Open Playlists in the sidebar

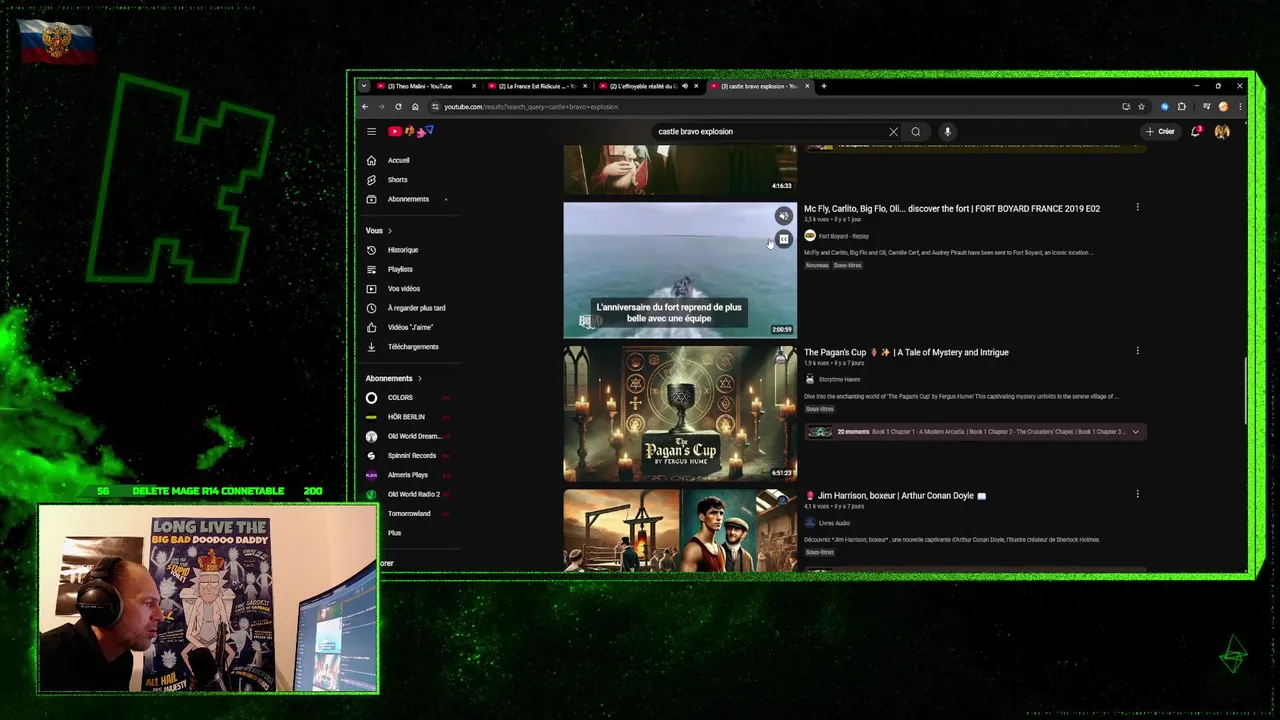(400, 269)
